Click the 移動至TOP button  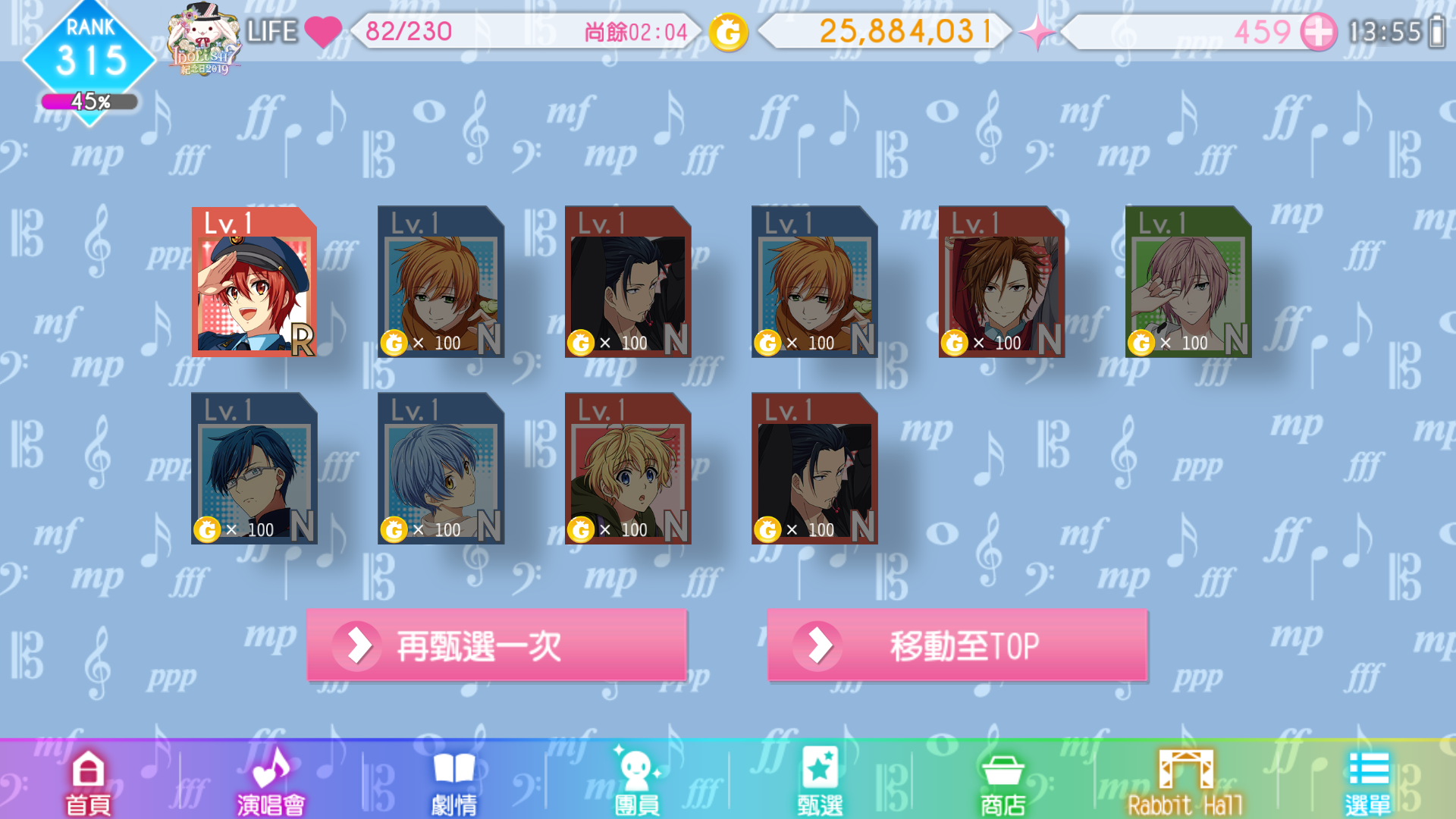(957, 645)
